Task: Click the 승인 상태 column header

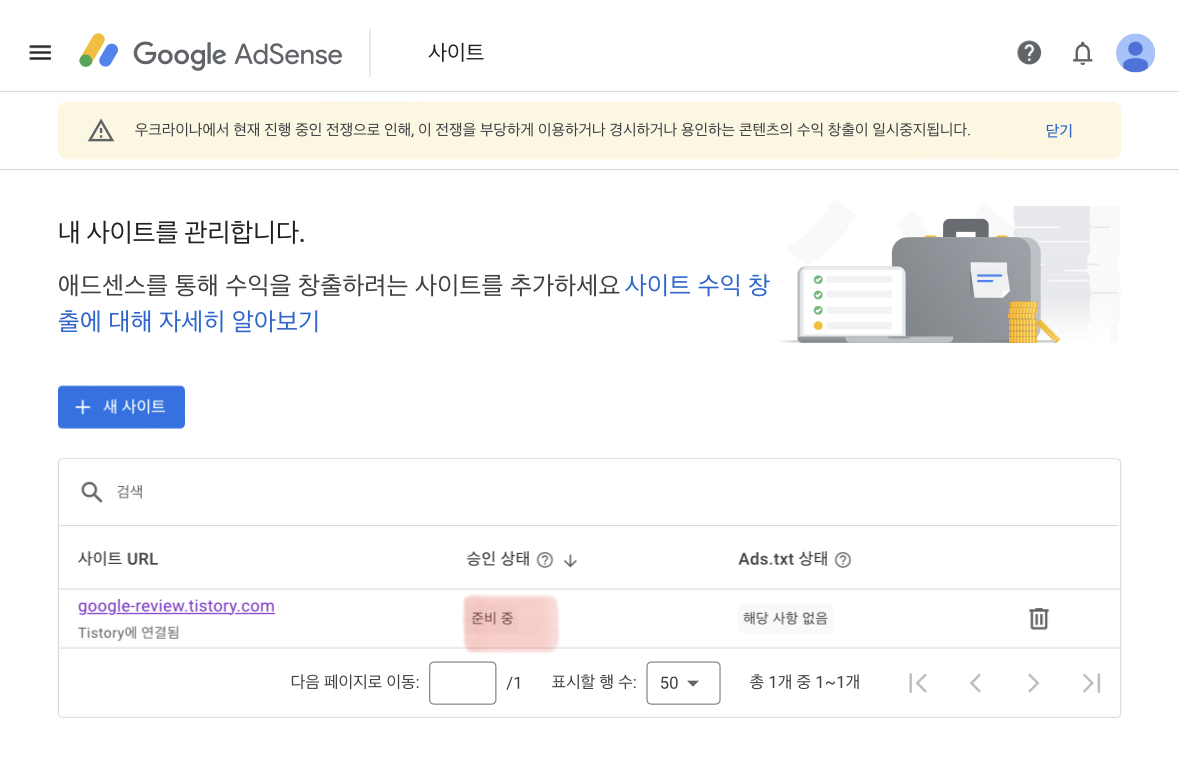Action: pyautogui.click(x=498, y=559)
